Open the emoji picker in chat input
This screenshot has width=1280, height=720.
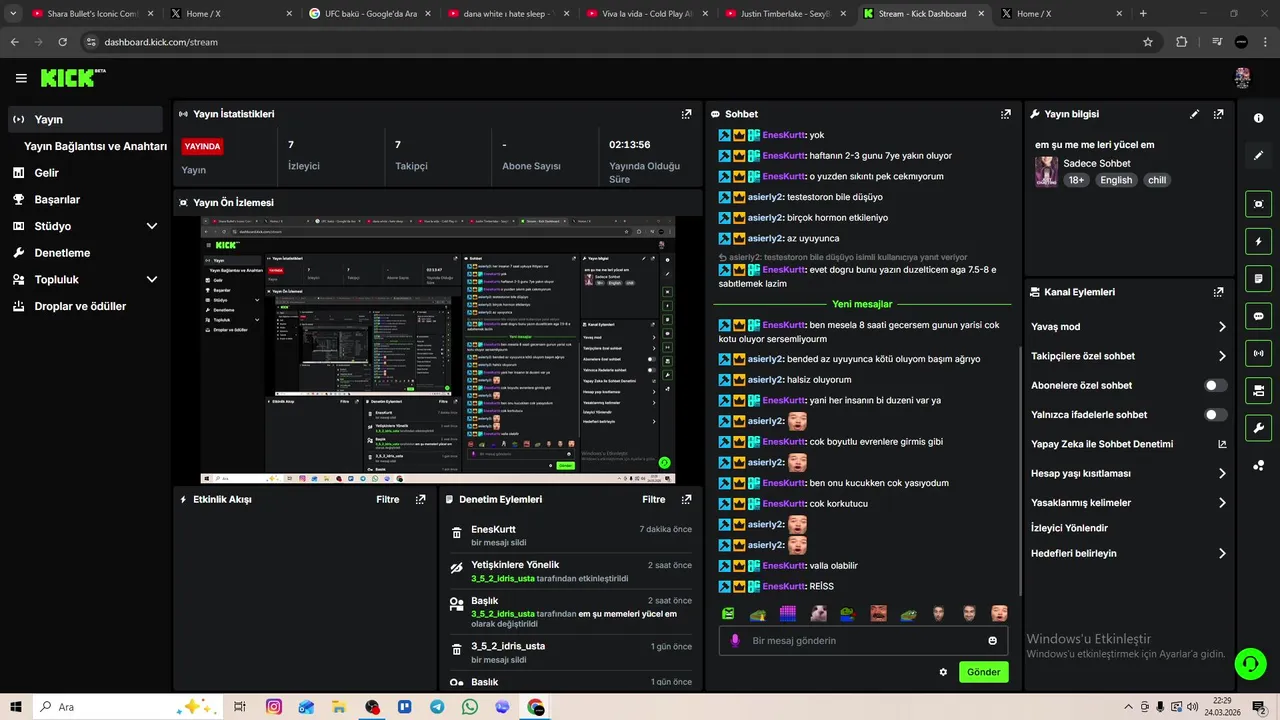(992, 641)
